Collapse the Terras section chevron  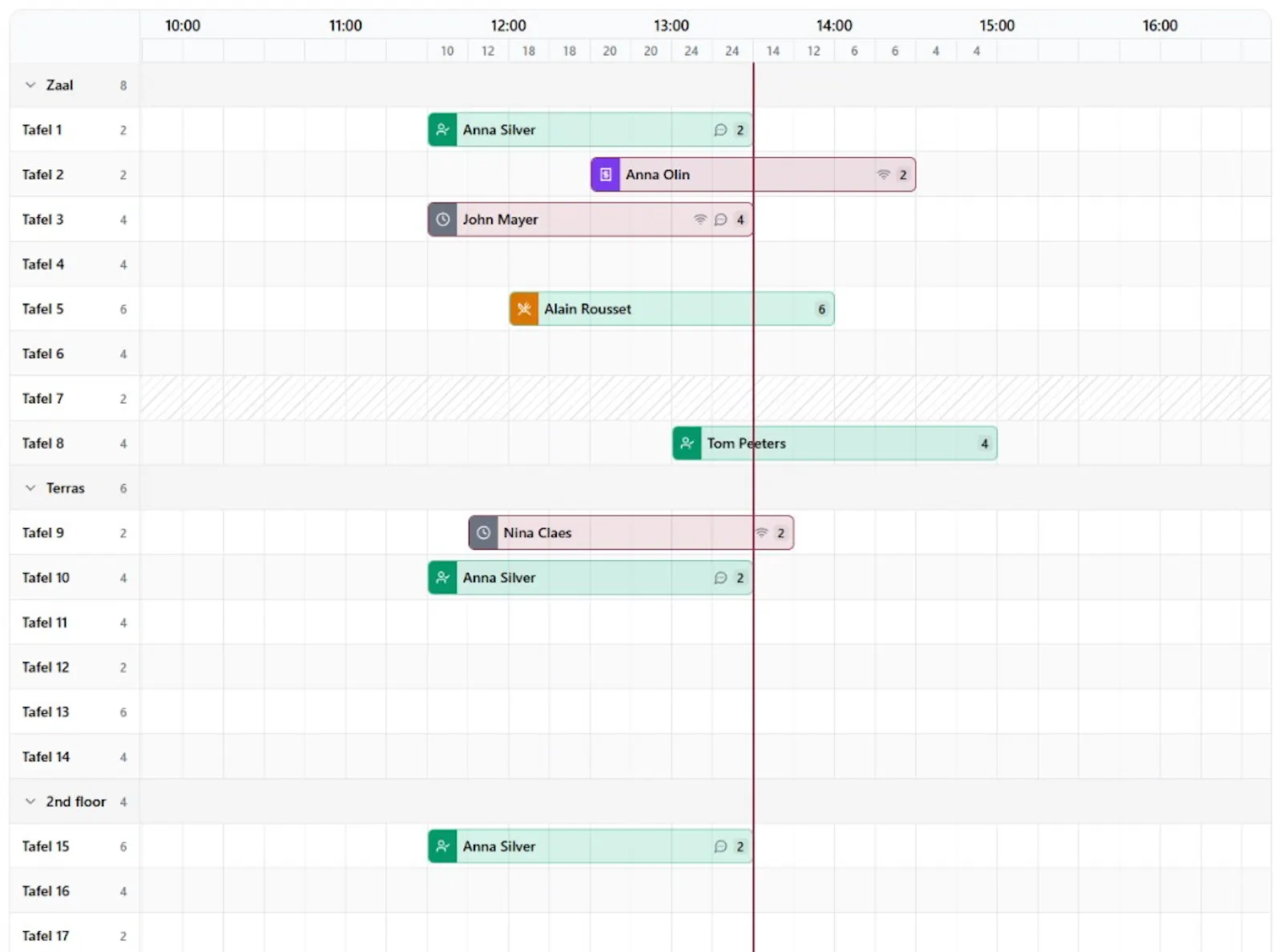point(30,488)
